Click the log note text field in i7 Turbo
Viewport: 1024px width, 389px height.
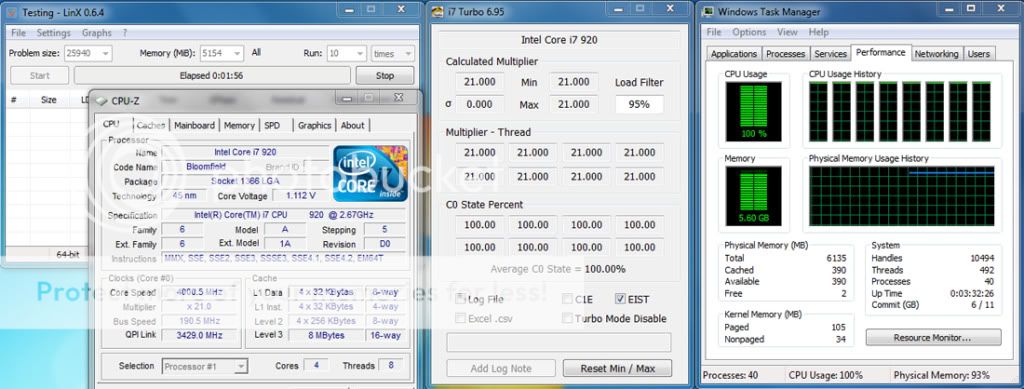[558, 343]
